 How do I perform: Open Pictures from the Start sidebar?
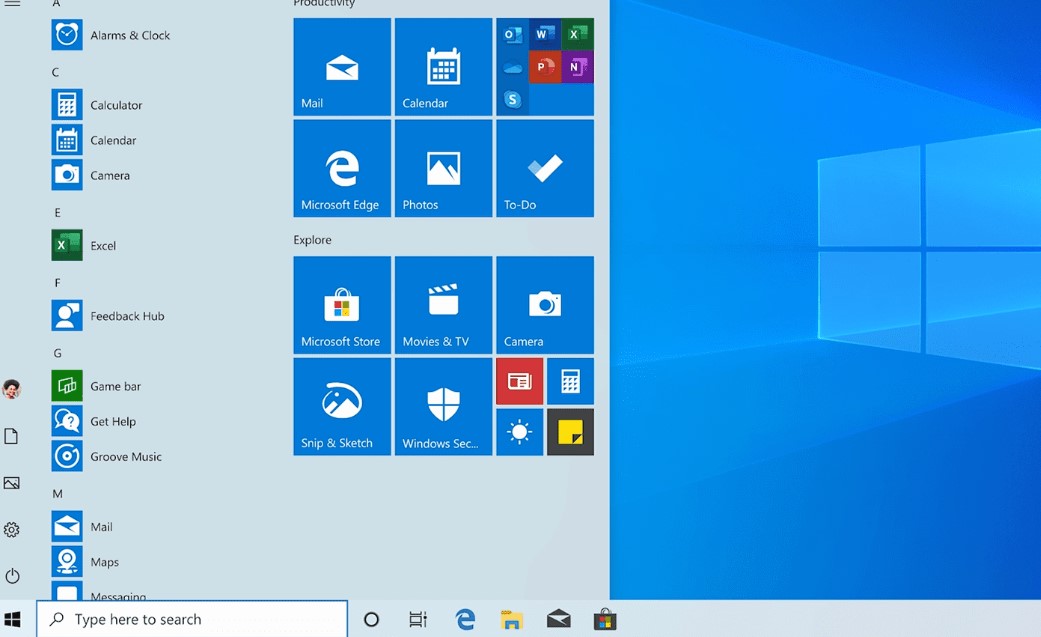[11, 483]
